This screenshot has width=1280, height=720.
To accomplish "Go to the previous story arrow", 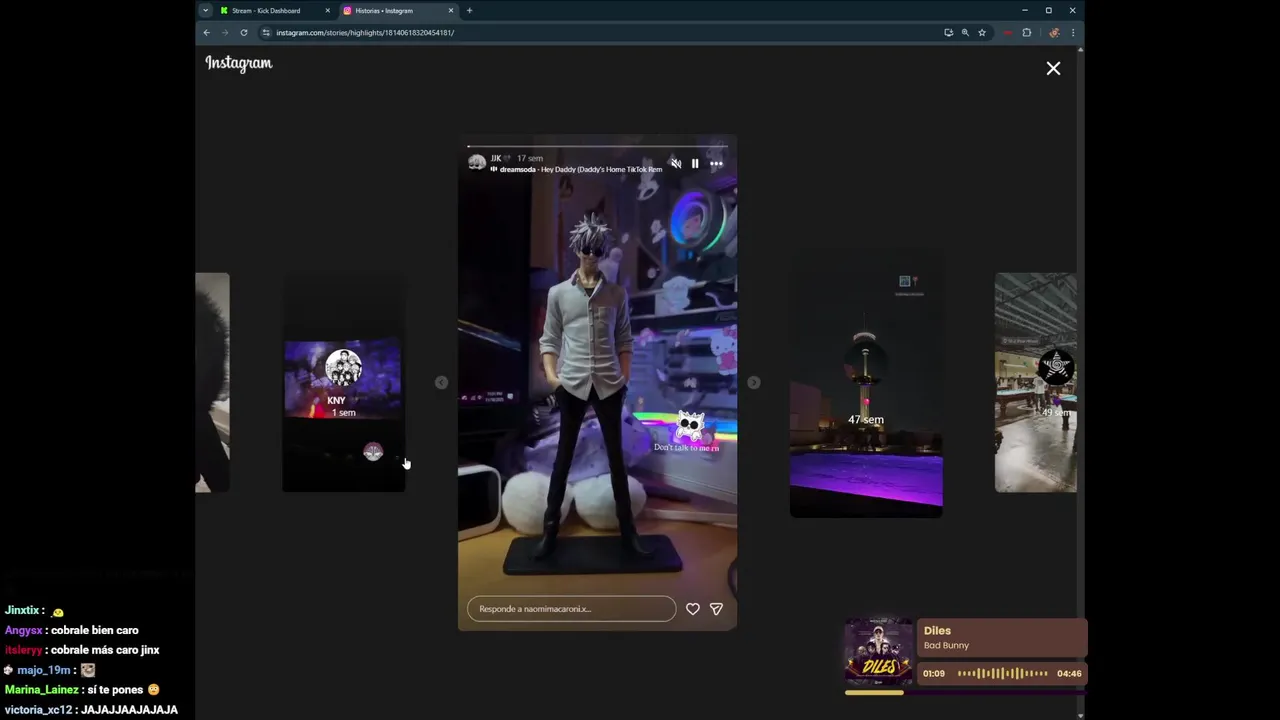I will [x=441, y=382].
